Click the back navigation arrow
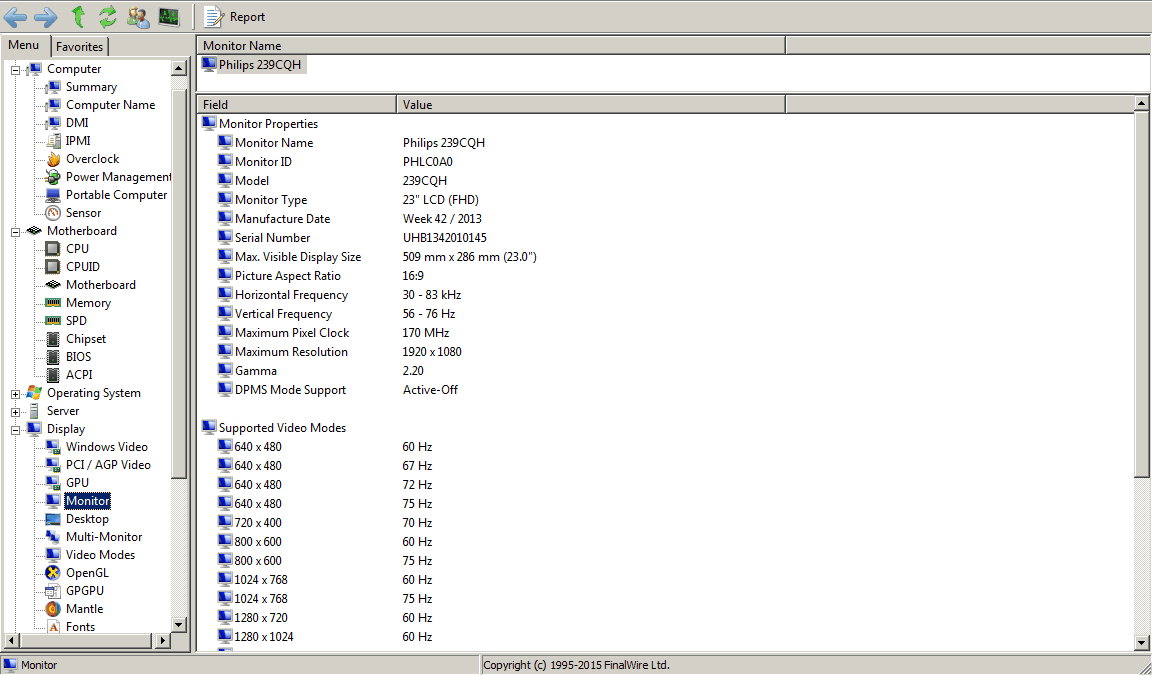The height and width of the screenshot is (675, 1152). tap(16, 16)
